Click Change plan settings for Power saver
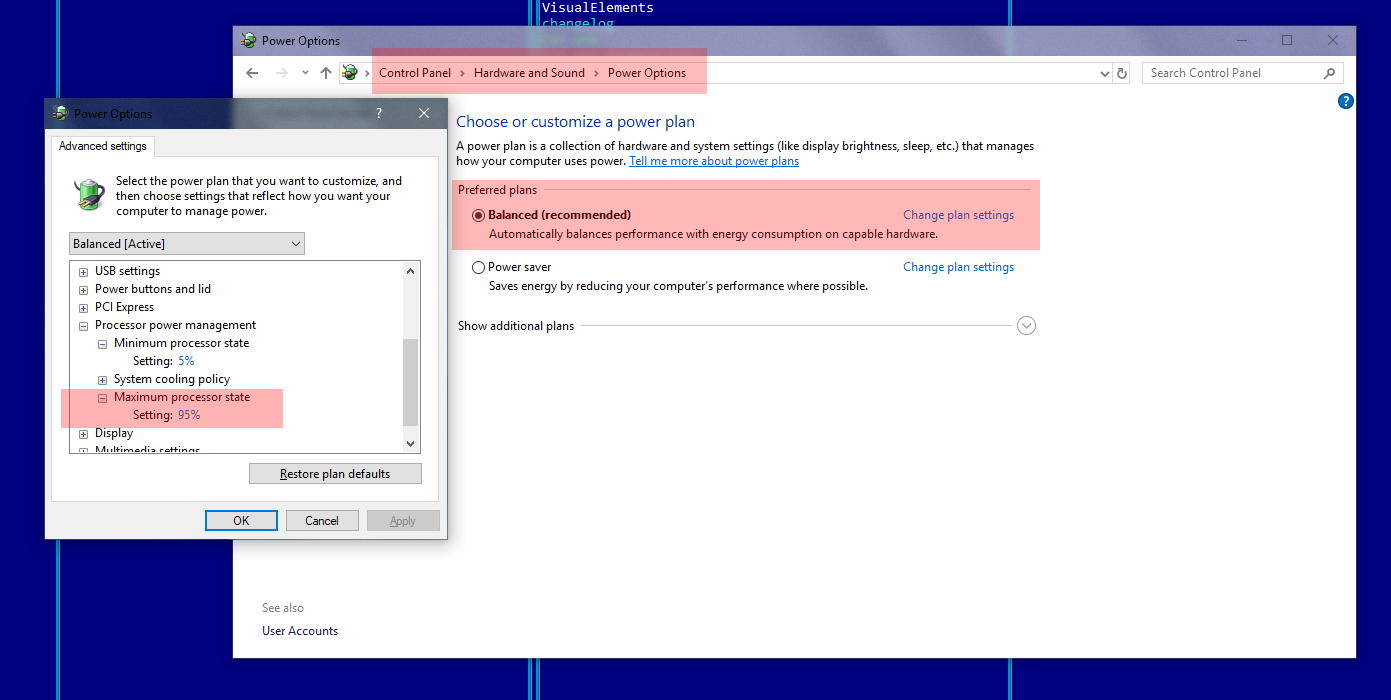1391x700 pixels. pyautogui.click(x=958, y=267)
